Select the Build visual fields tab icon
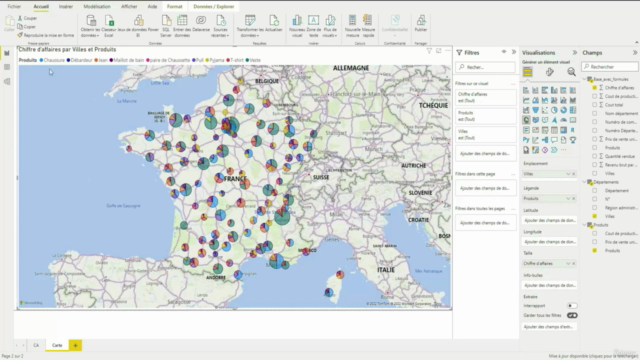Viewport: 640px width, 360px height. click(528, 72)
